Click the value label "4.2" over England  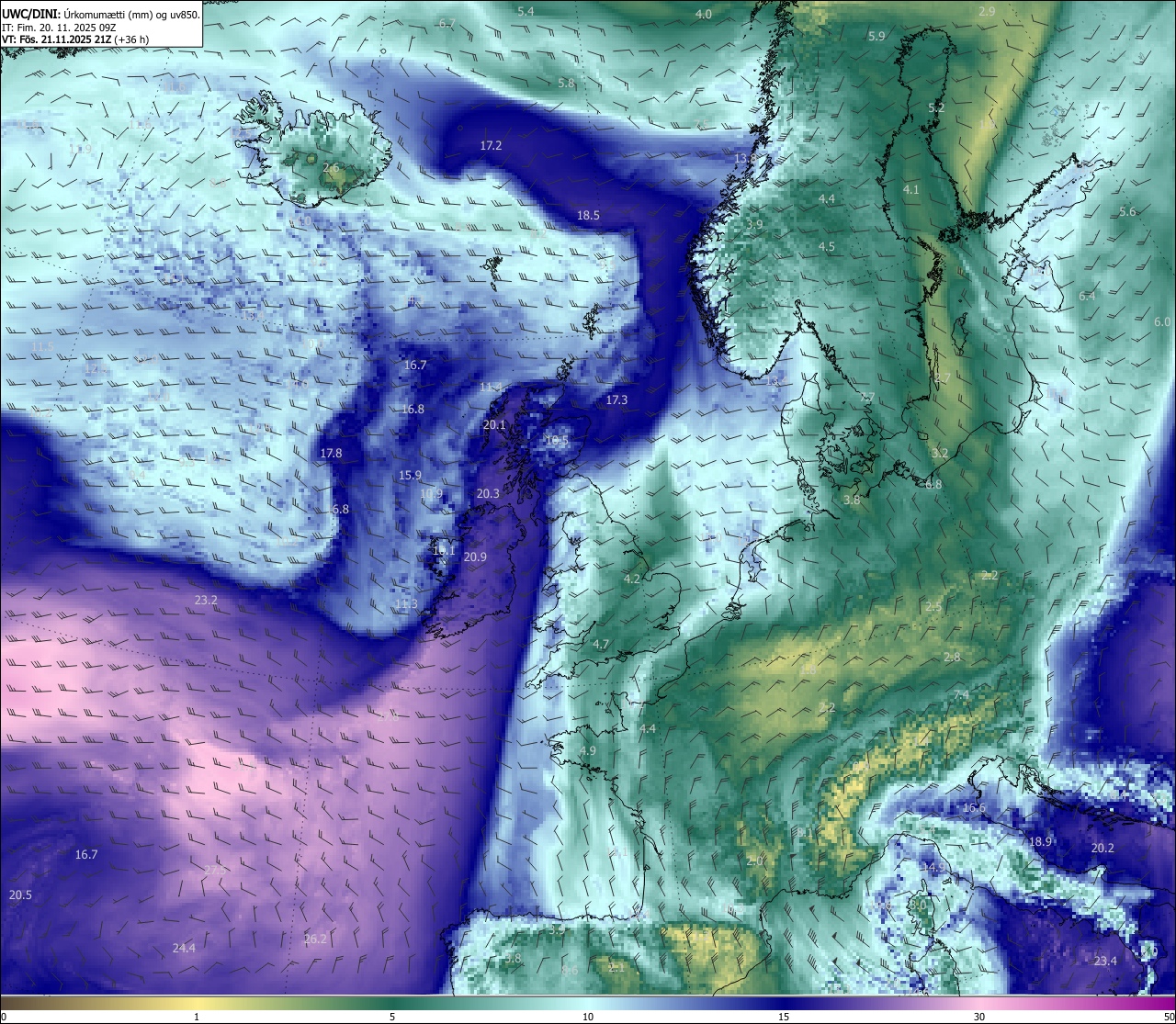[x=632, y=580]
